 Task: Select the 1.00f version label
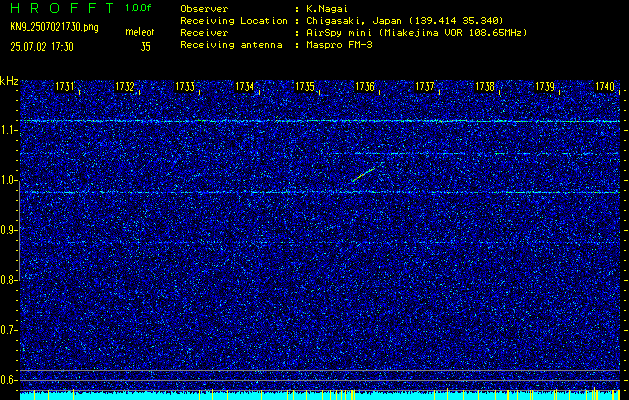point(138,8)
